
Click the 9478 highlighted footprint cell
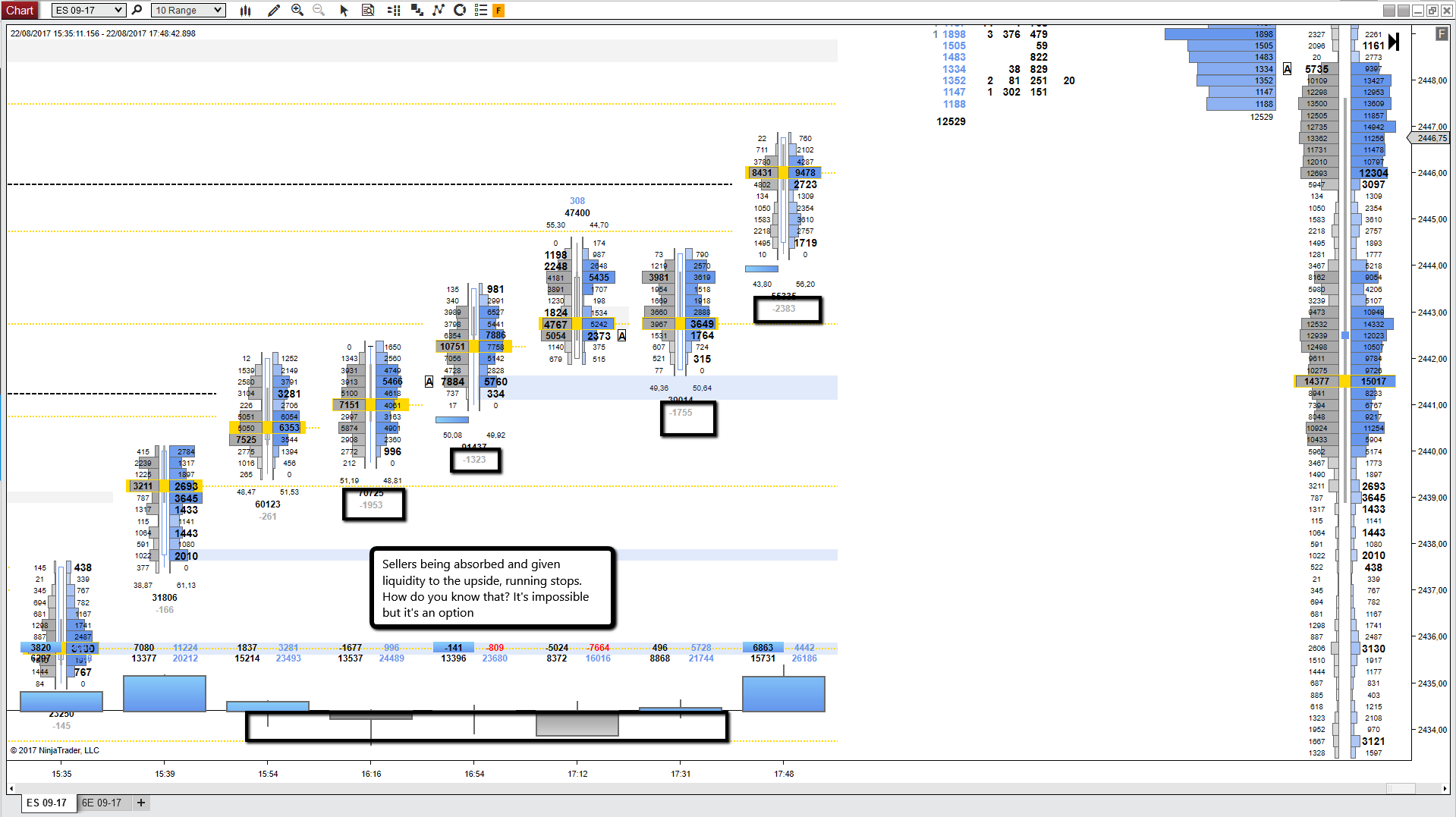pyautogui.click(x=805, y=173)
